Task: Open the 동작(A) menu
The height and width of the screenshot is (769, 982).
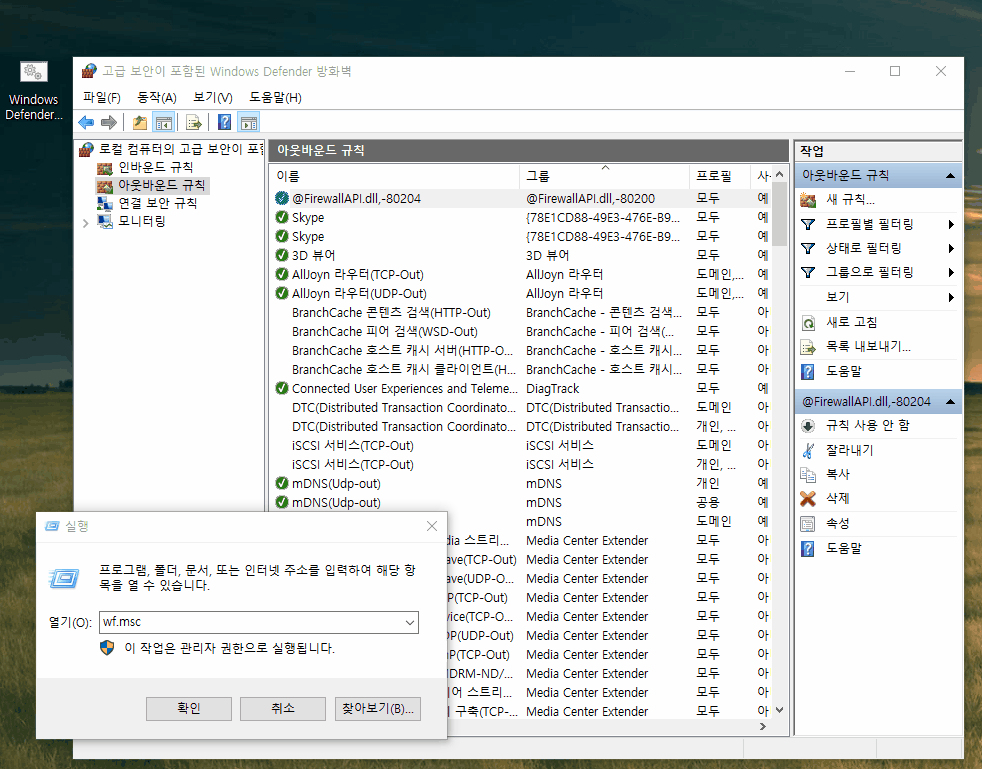Action: [157, 97]
